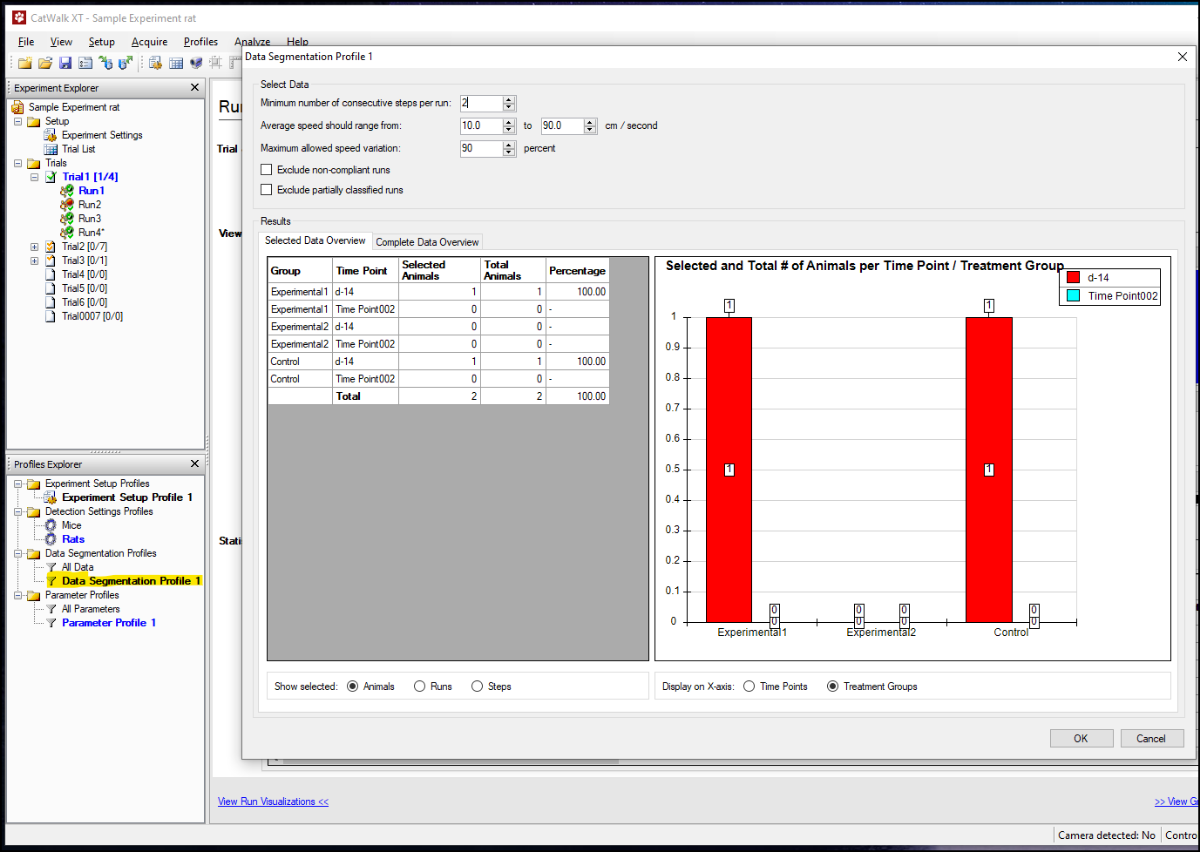This screenshot has height=852, width=1200.
Task: Select the Experiment Setup Profile 1 item
Action: click(x=127, y=497)
